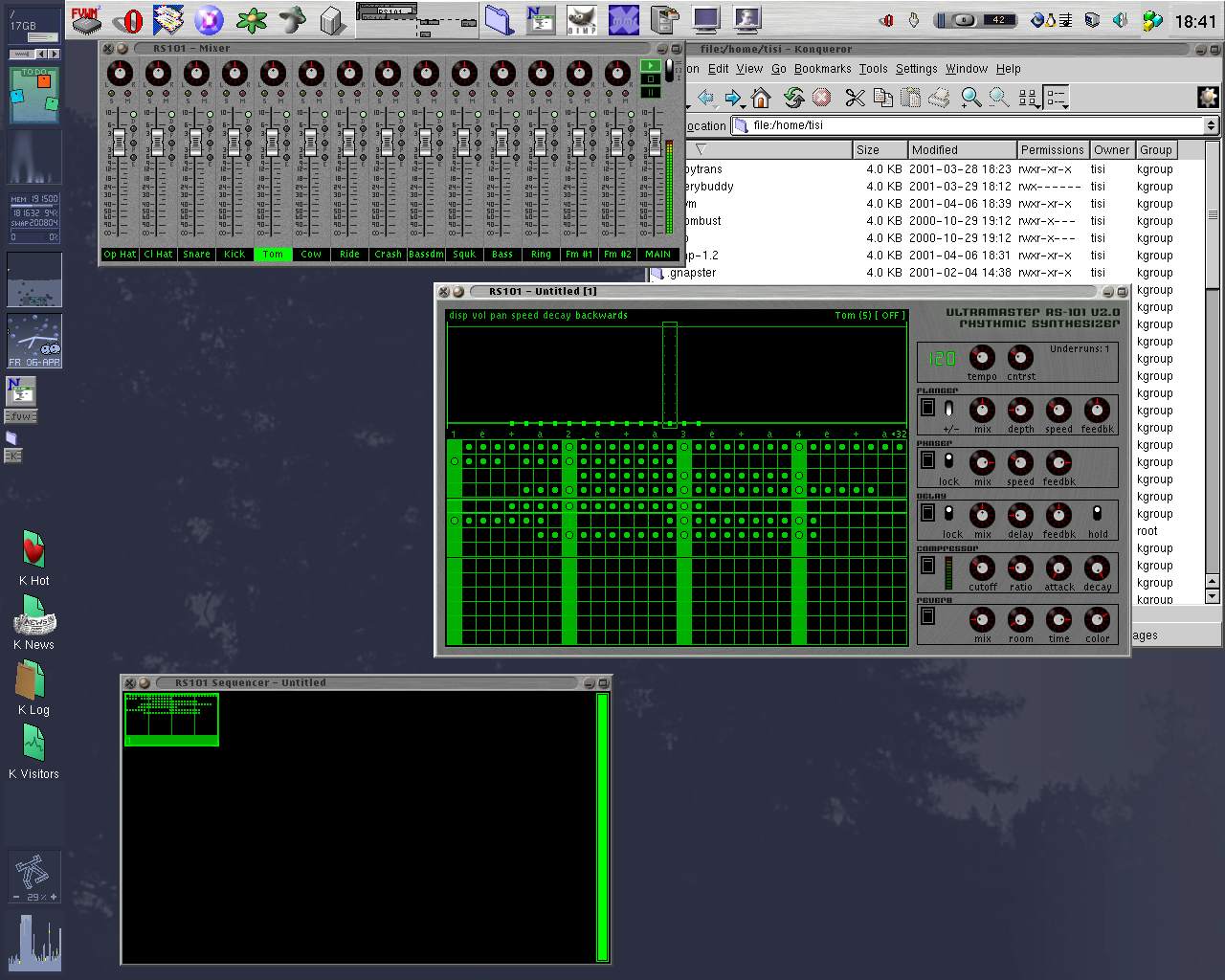Click the Compressor cutoff knob

point(982,568)
